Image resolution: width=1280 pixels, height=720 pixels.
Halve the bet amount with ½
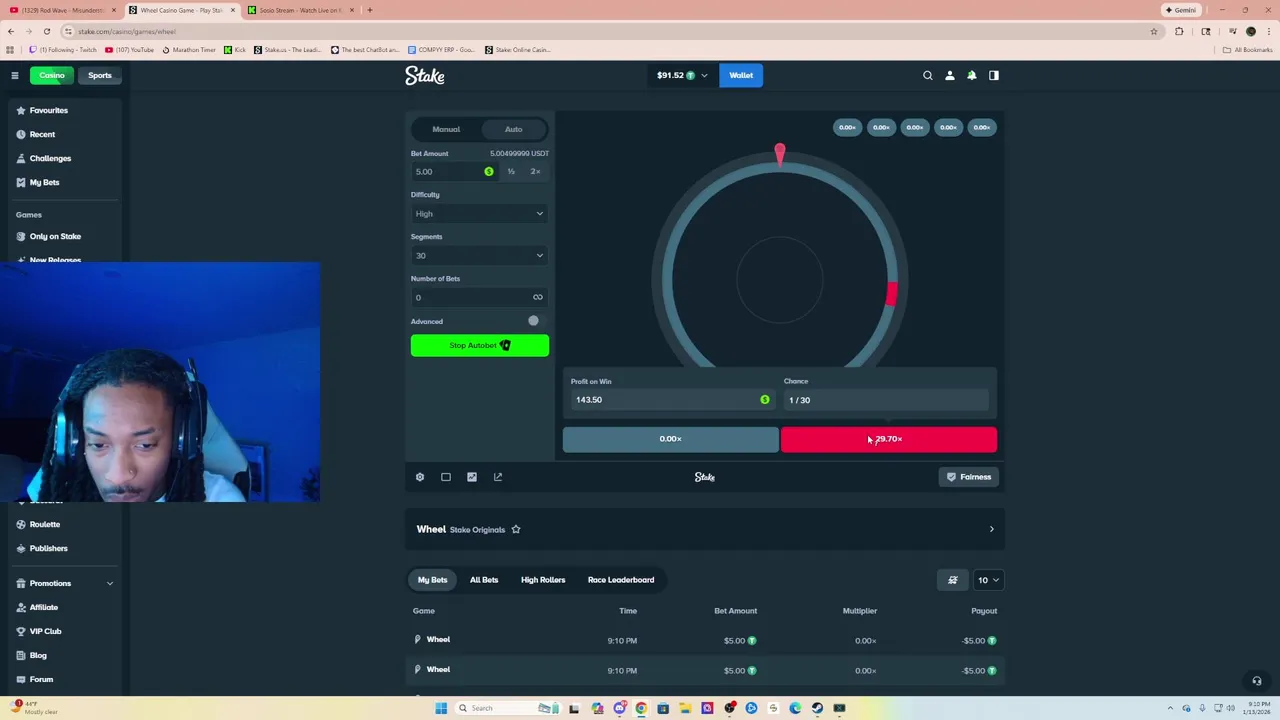coord(511,171)
